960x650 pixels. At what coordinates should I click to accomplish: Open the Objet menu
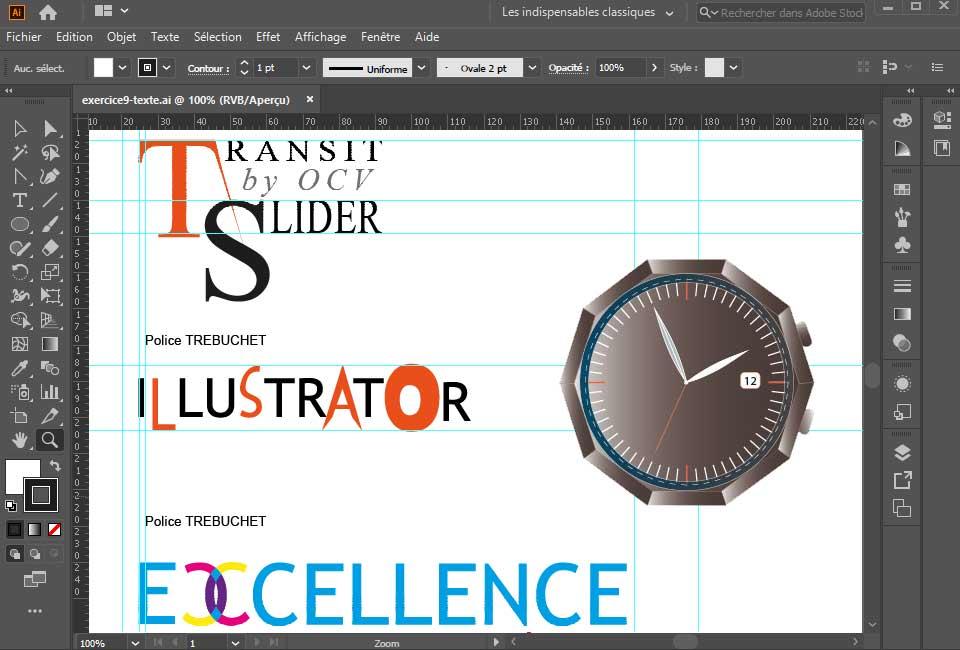[121, 37]
